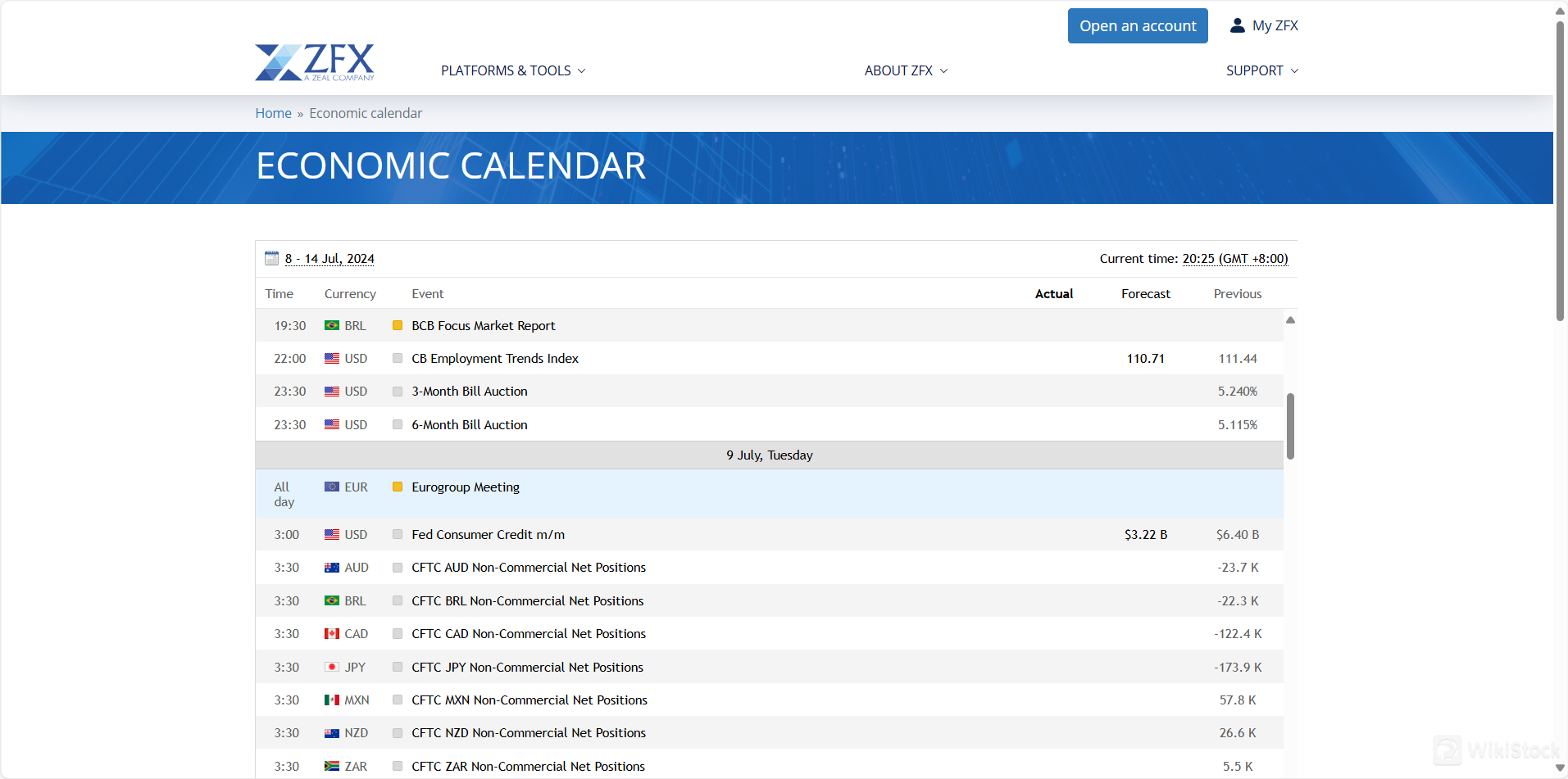Screen dimensions: 1568x779
Task: Go to the Home breadcrumb link
Action: coord(273,113)
